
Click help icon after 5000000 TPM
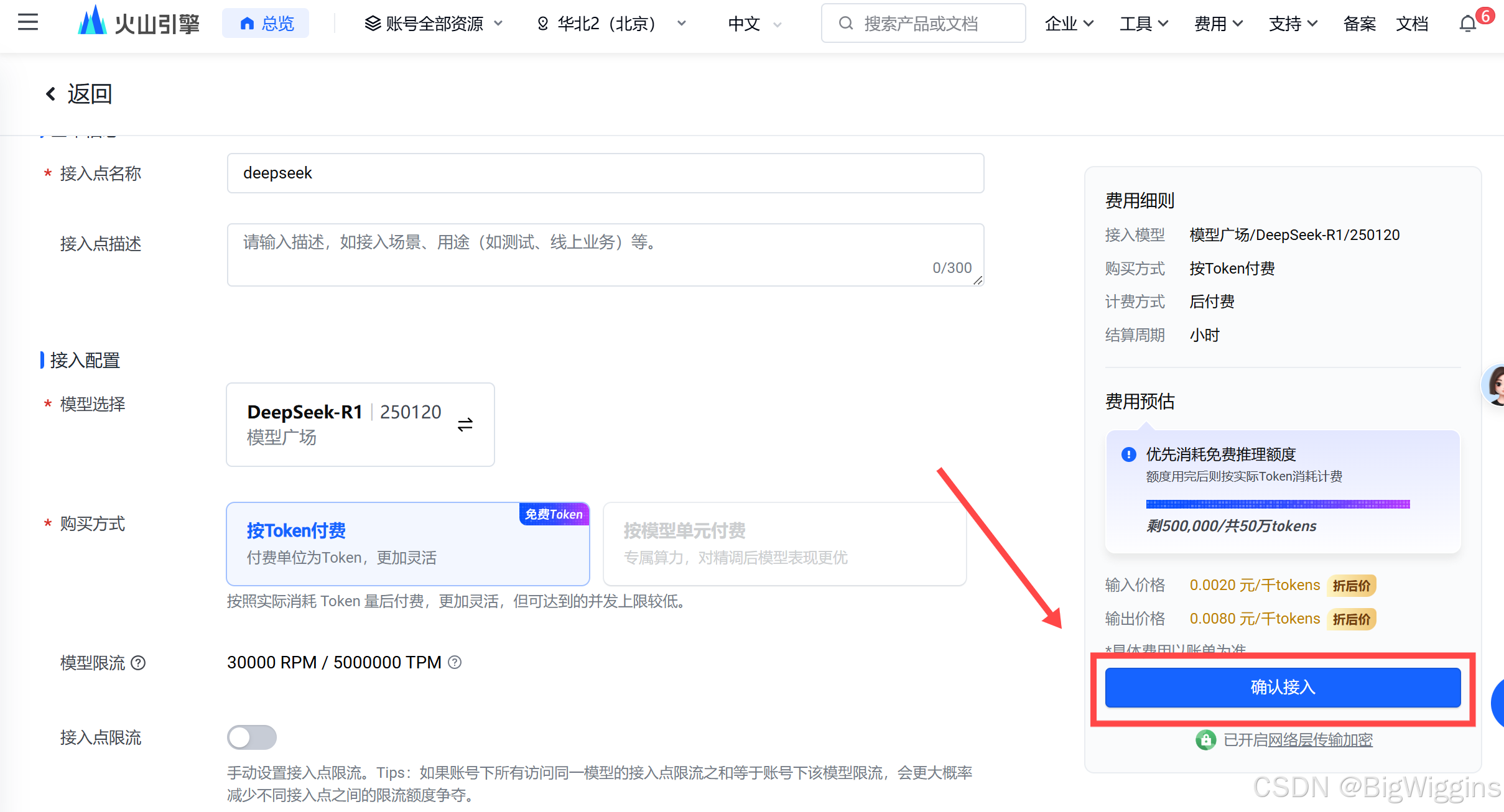[x=455, y=663]
